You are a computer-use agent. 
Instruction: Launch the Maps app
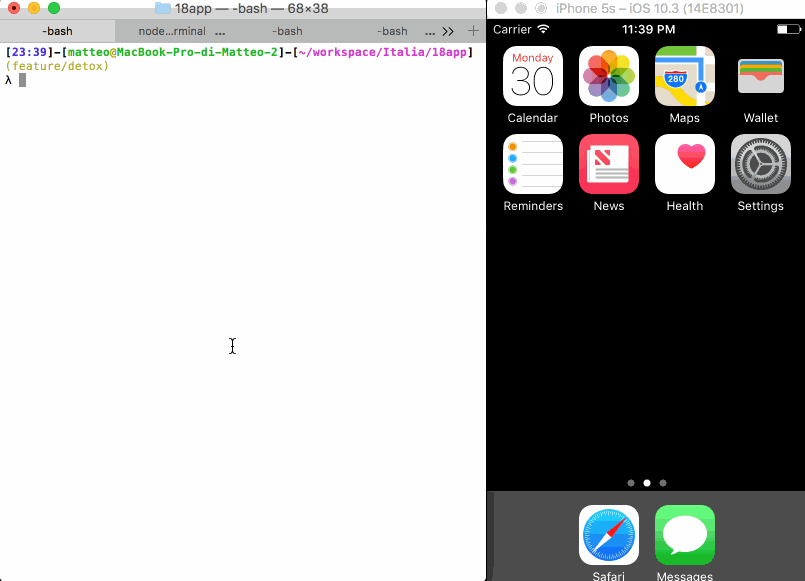coord(684,76)
